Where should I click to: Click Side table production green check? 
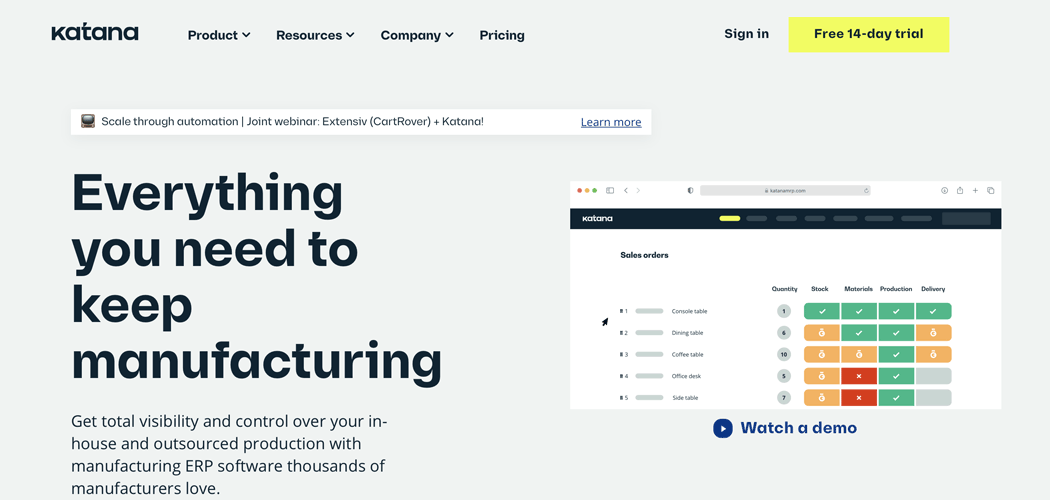coord(896,398)
